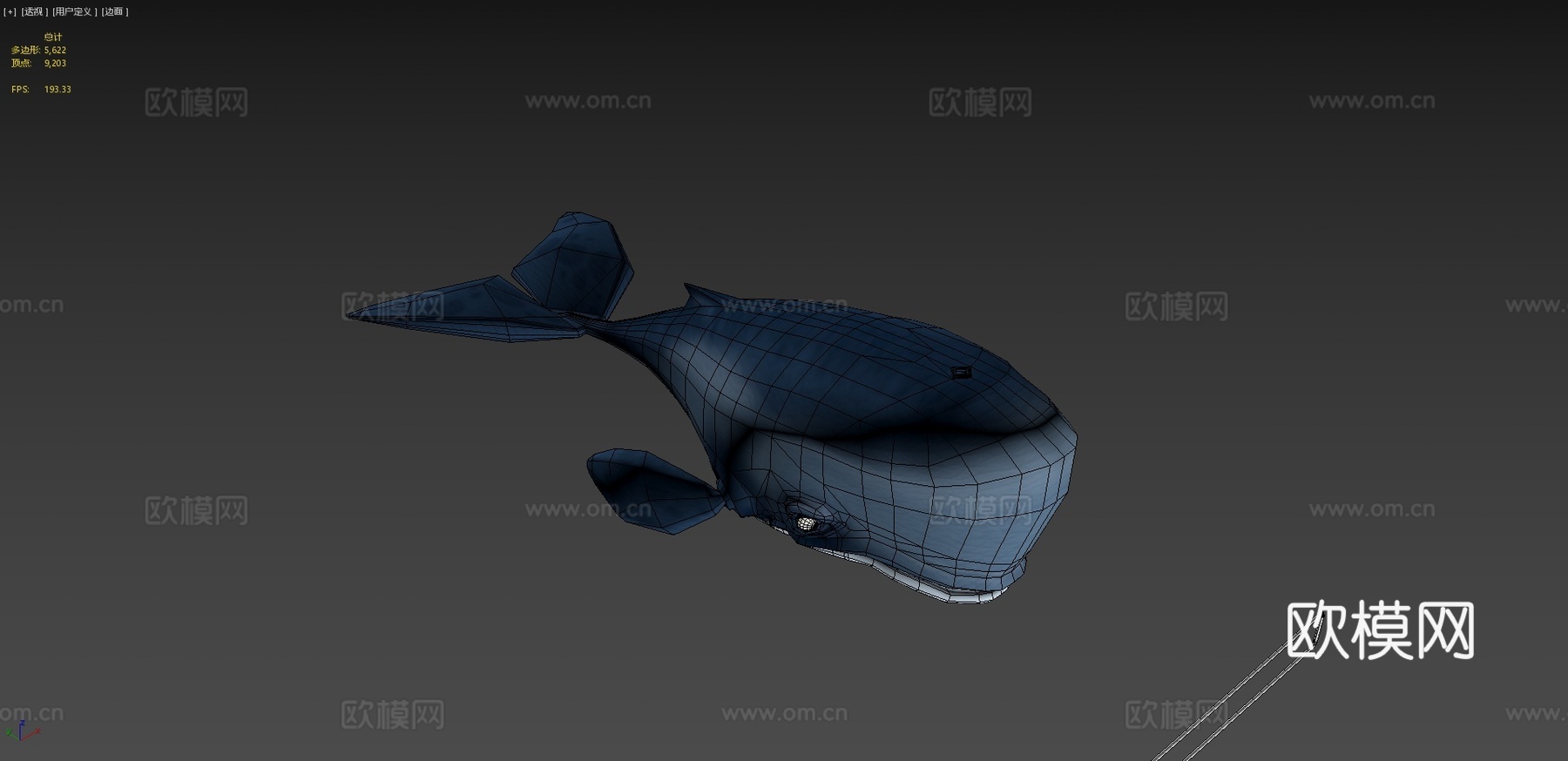This screenshot has height=761, width=1568.
Task: Click the FPS: label
Action: click(20, 90)
